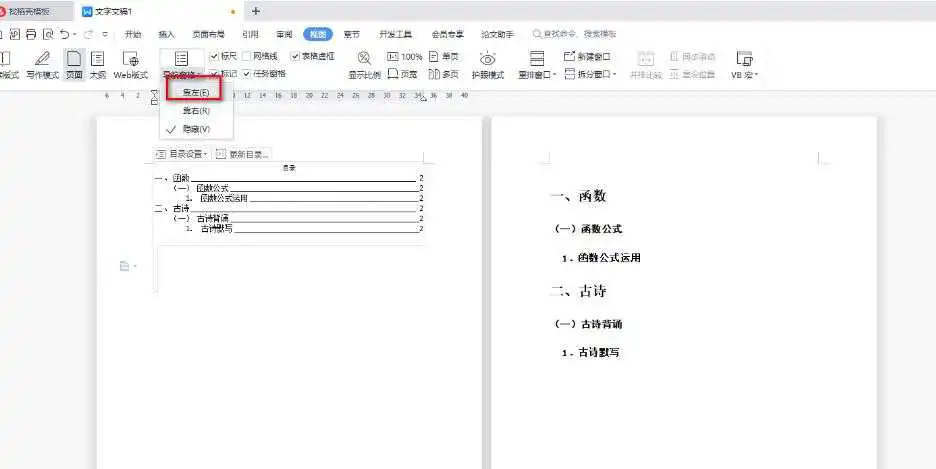Set zoom to 100%
The height and width of the screenshot is (469, 936).
click(x=405, y=57)
